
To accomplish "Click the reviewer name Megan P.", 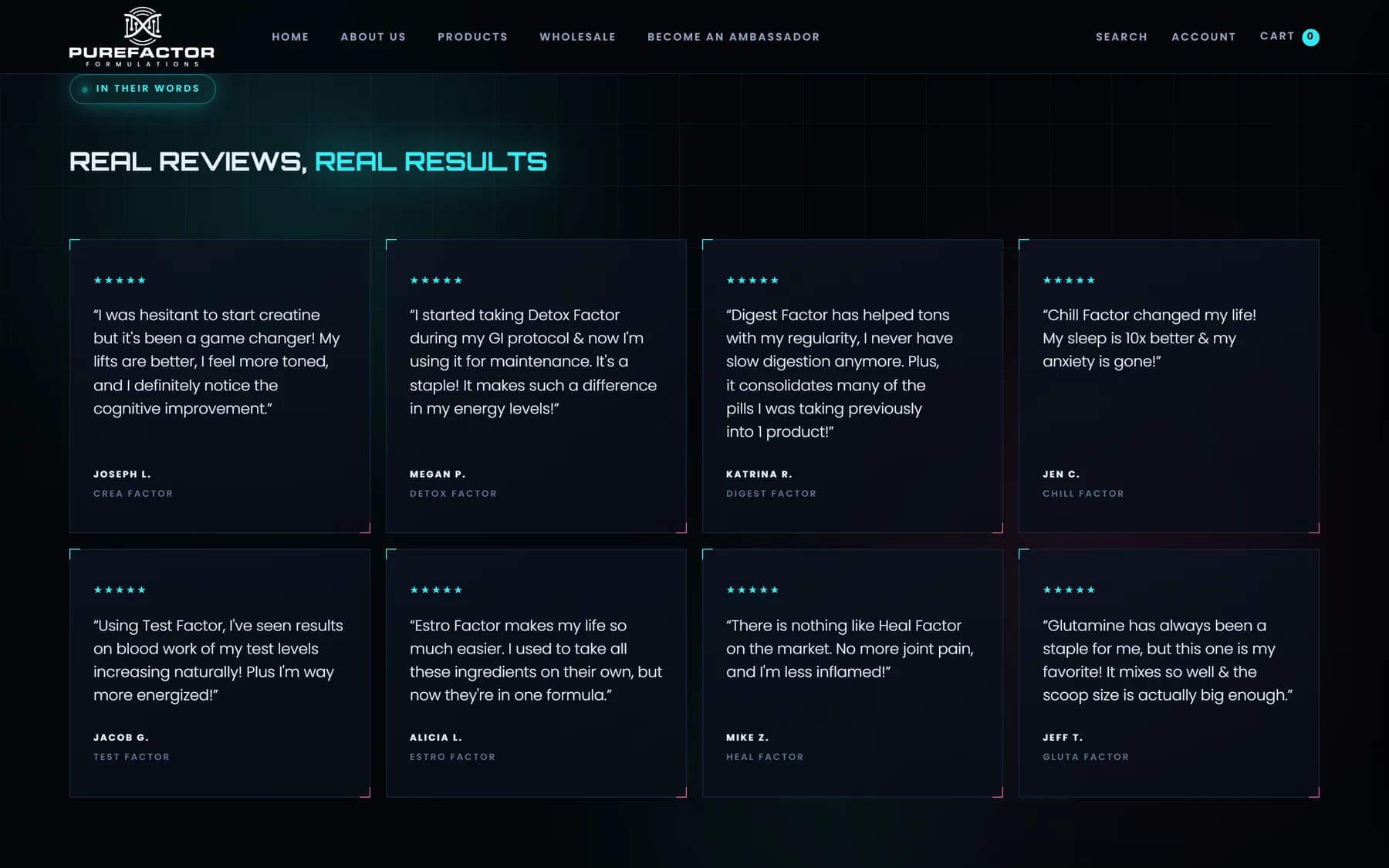I will pos(438,474).
